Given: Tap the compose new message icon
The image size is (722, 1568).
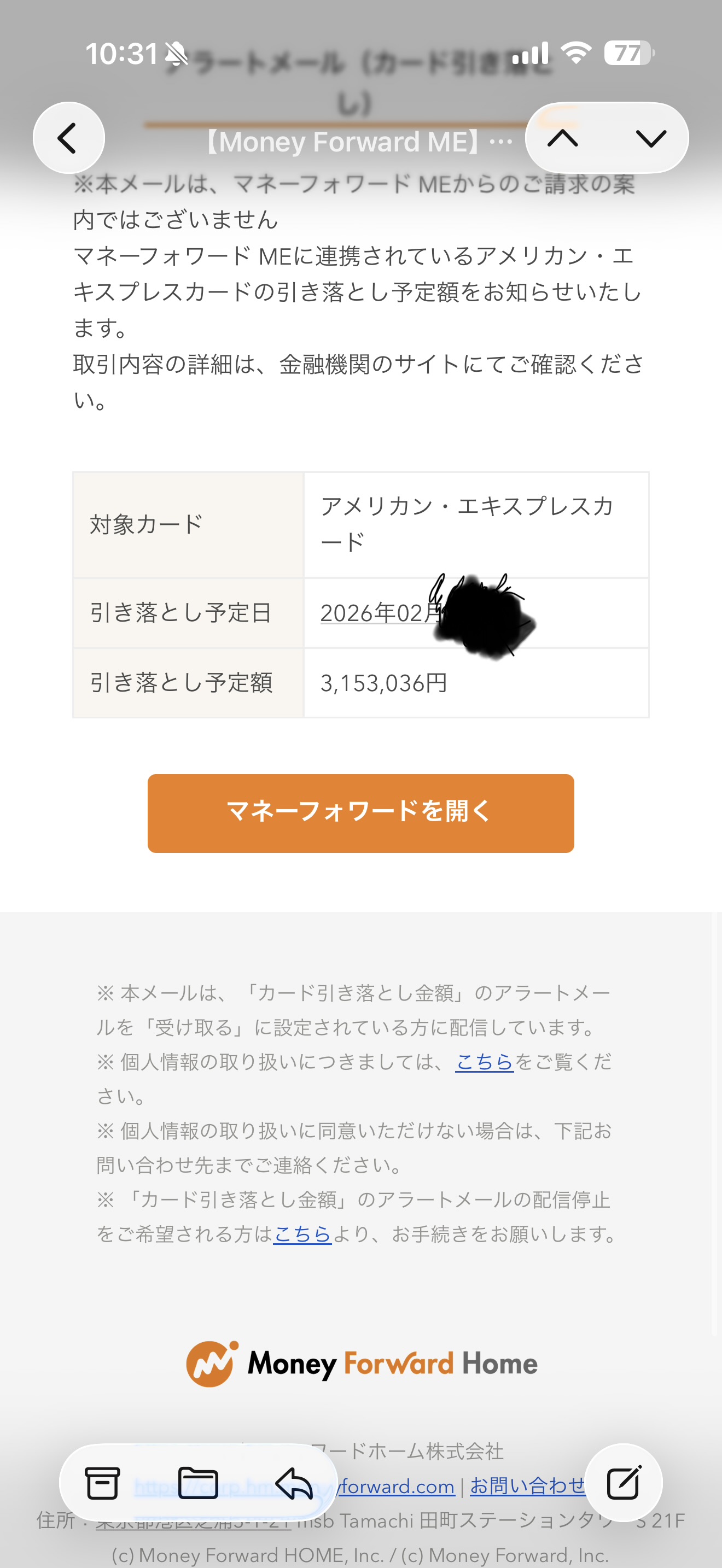Looking at the screenshot, I should click(x=624, y=1483).
